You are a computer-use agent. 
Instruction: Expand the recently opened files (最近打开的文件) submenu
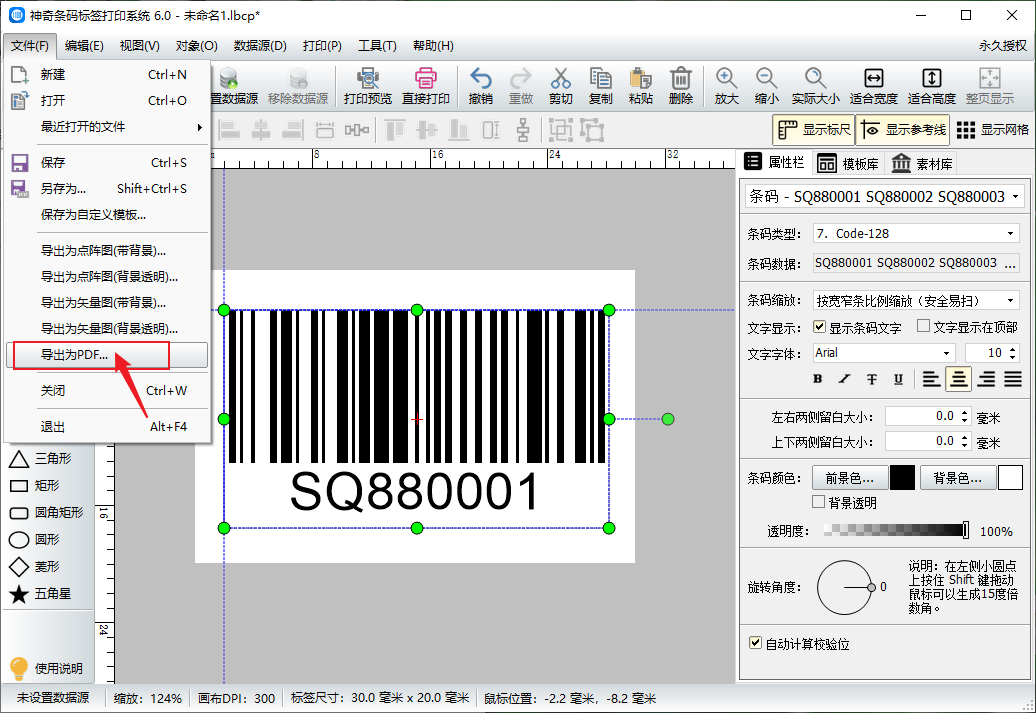107,127
